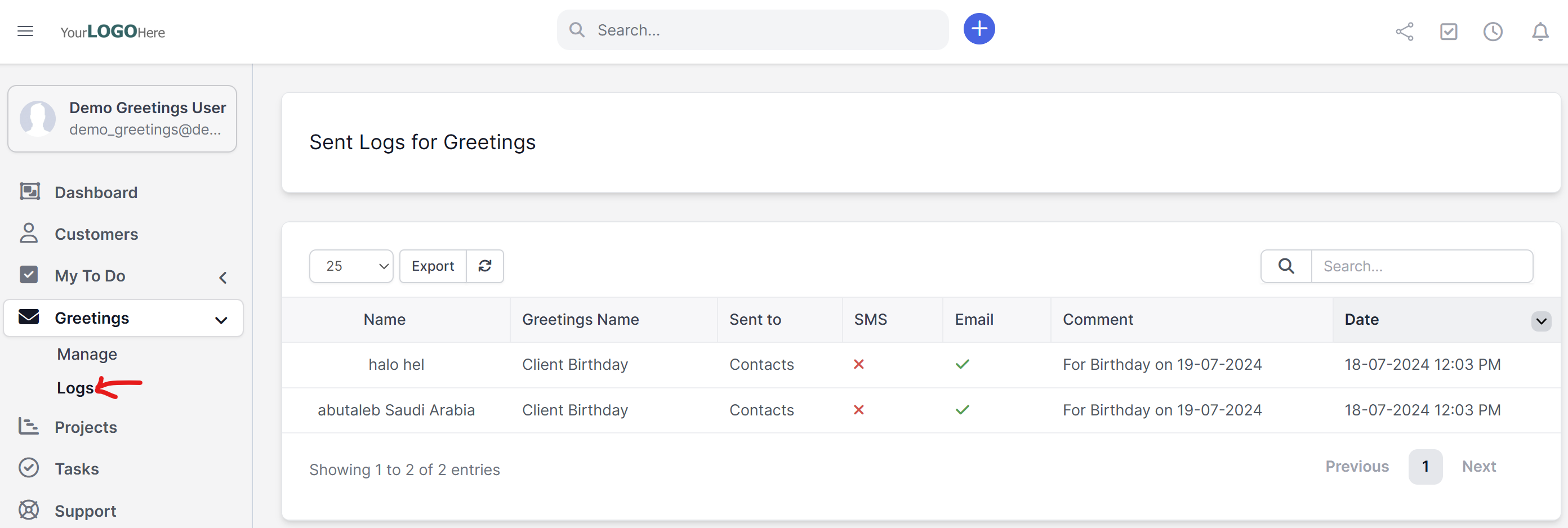Click the refresh table icon
This screenshot has height=528, width=1568.
(484, 266)
